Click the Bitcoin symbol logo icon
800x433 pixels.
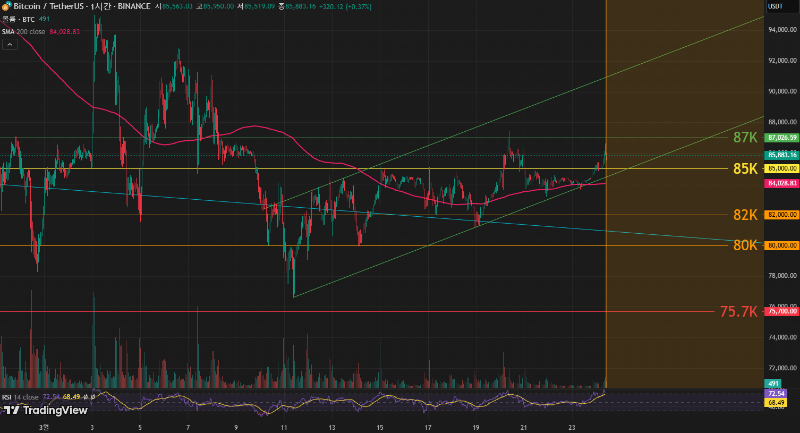coord(6,6)
